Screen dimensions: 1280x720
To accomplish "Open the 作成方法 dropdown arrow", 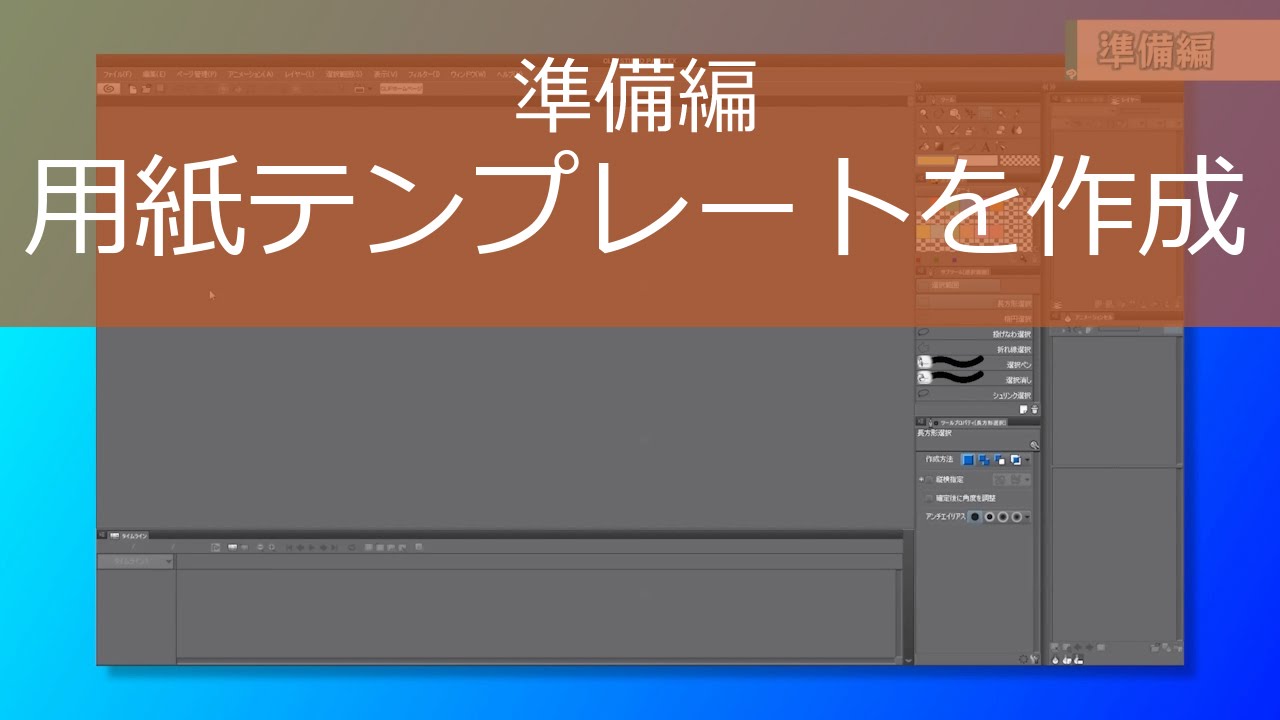I will pyautogui.click(x=1028, y=460).
